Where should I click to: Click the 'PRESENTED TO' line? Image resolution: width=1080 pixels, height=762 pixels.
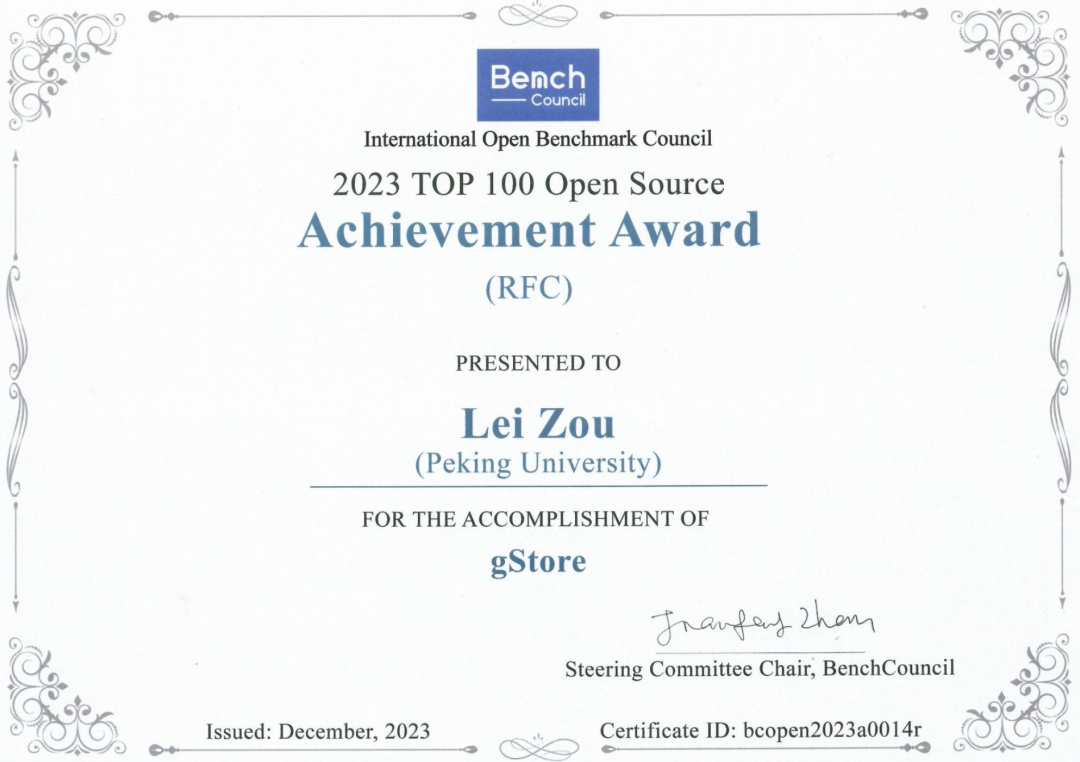pyautogui.click(x=538, y=363)
